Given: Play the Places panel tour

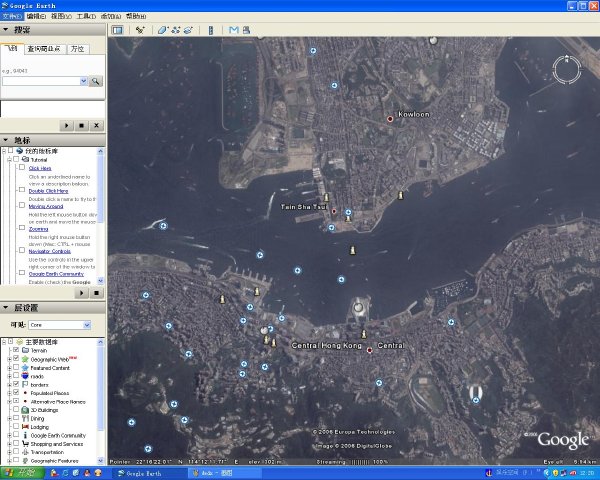Looking at the screenshot, I should [82, 293].
